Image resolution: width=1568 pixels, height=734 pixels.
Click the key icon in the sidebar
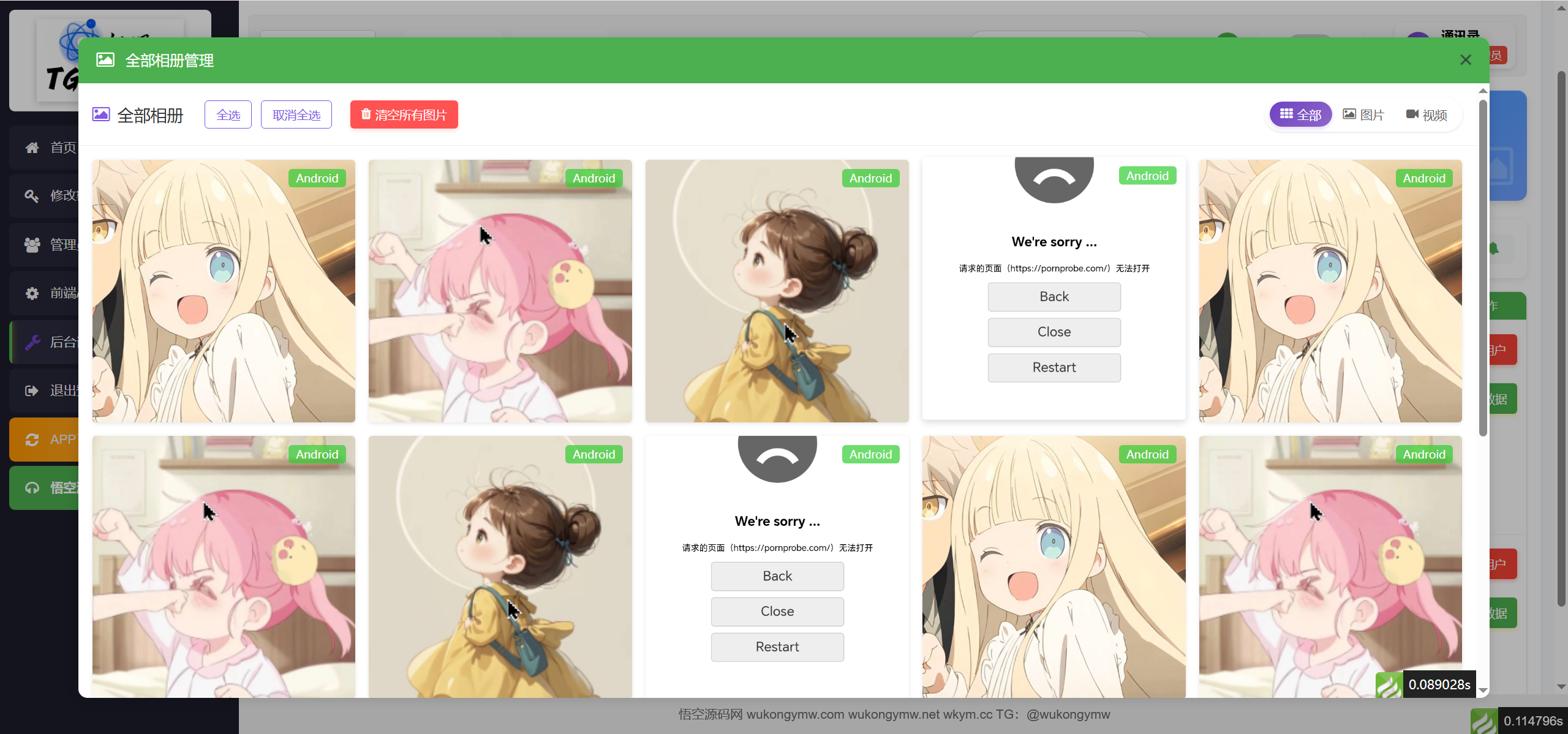point(32,196)
